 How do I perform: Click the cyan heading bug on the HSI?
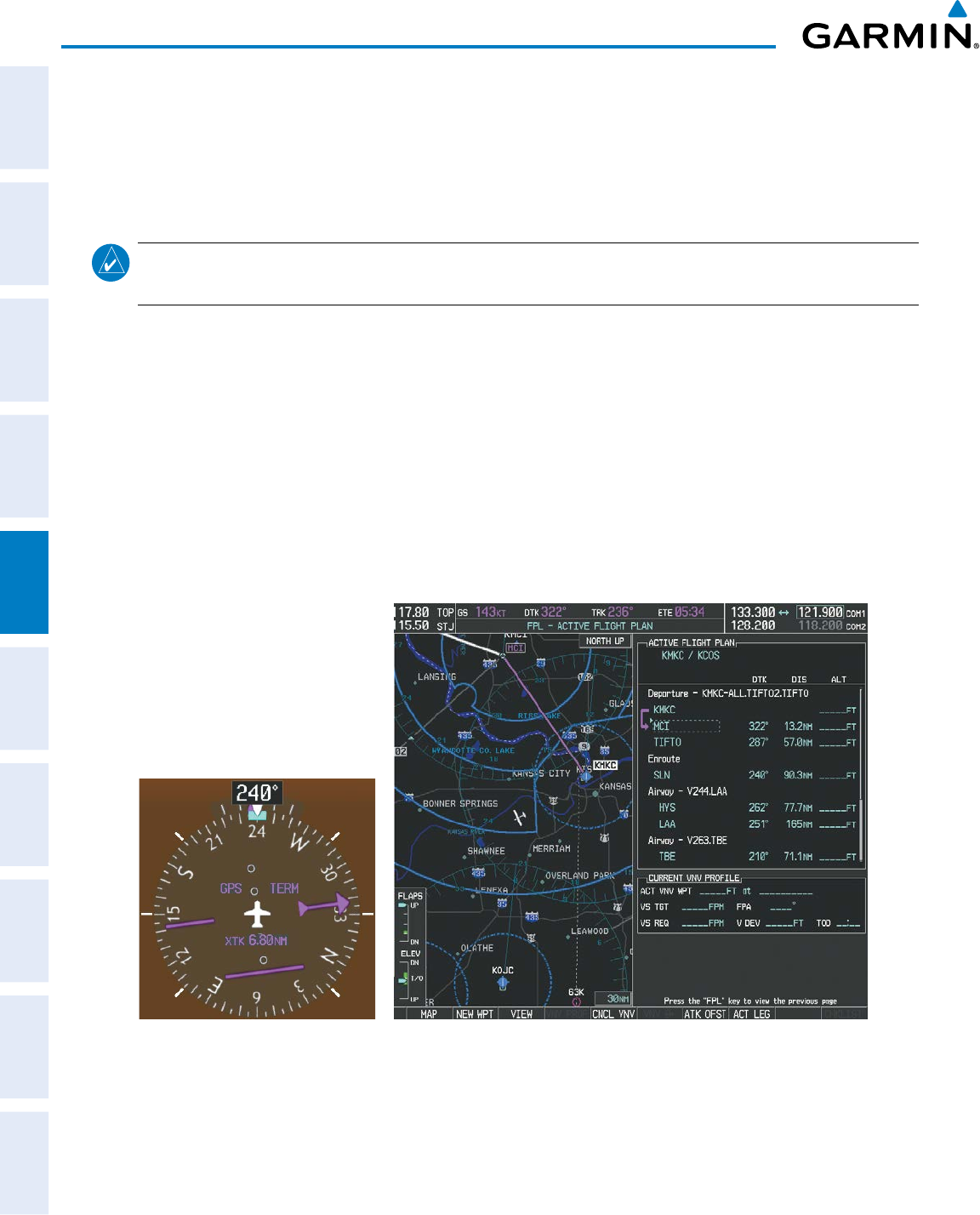point(257,814)
